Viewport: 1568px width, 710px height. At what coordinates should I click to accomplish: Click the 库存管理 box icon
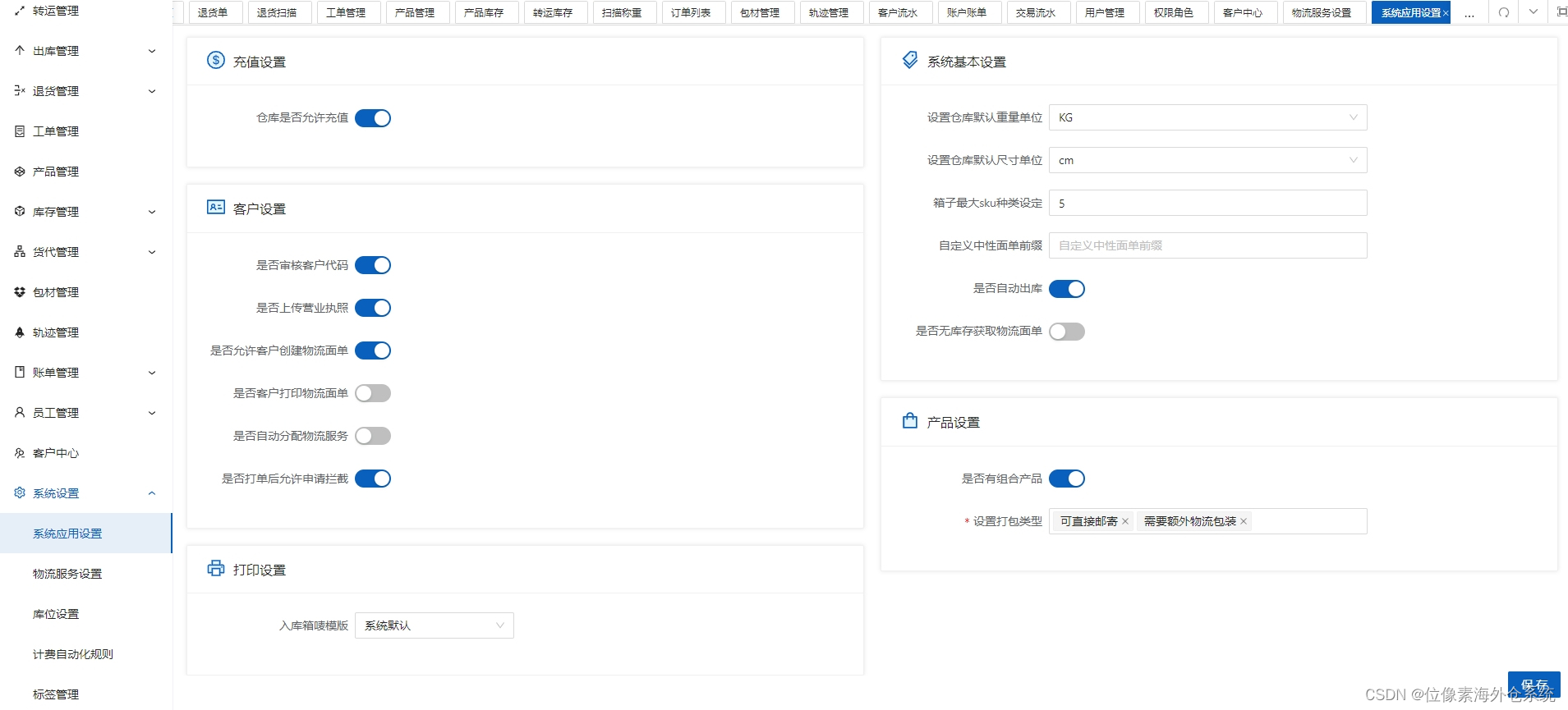point(20,211)
